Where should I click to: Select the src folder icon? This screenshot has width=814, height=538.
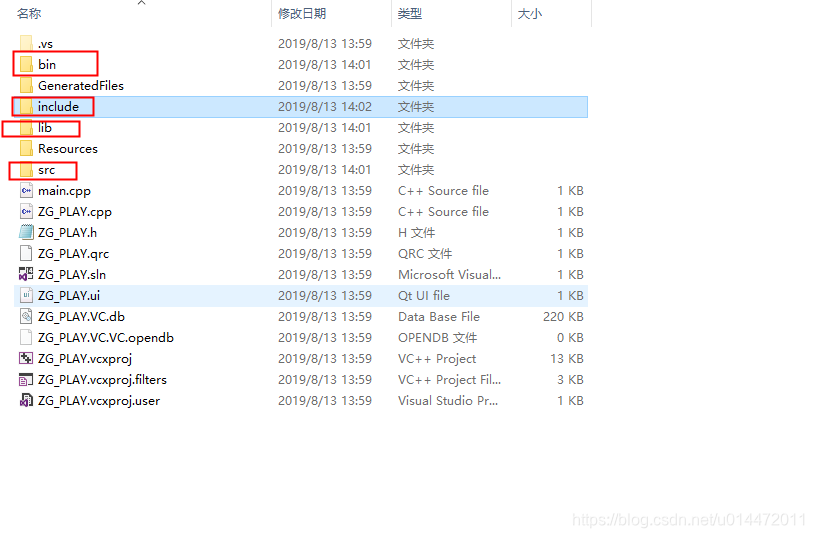(x=26, y=170)
